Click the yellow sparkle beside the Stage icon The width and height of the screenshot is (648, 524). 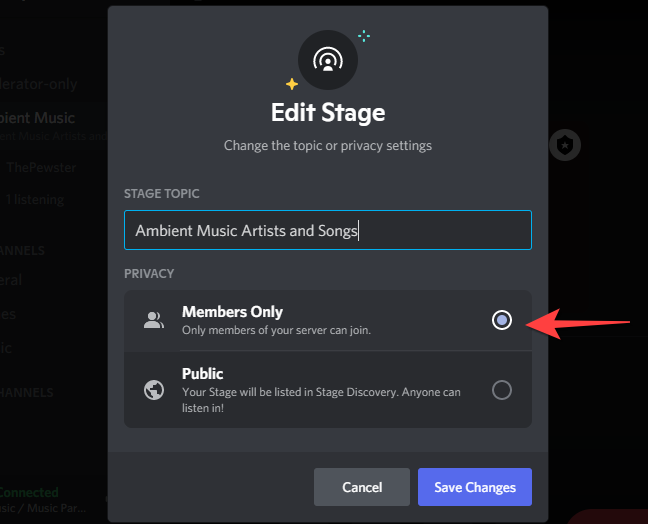[x=291, y=84]
